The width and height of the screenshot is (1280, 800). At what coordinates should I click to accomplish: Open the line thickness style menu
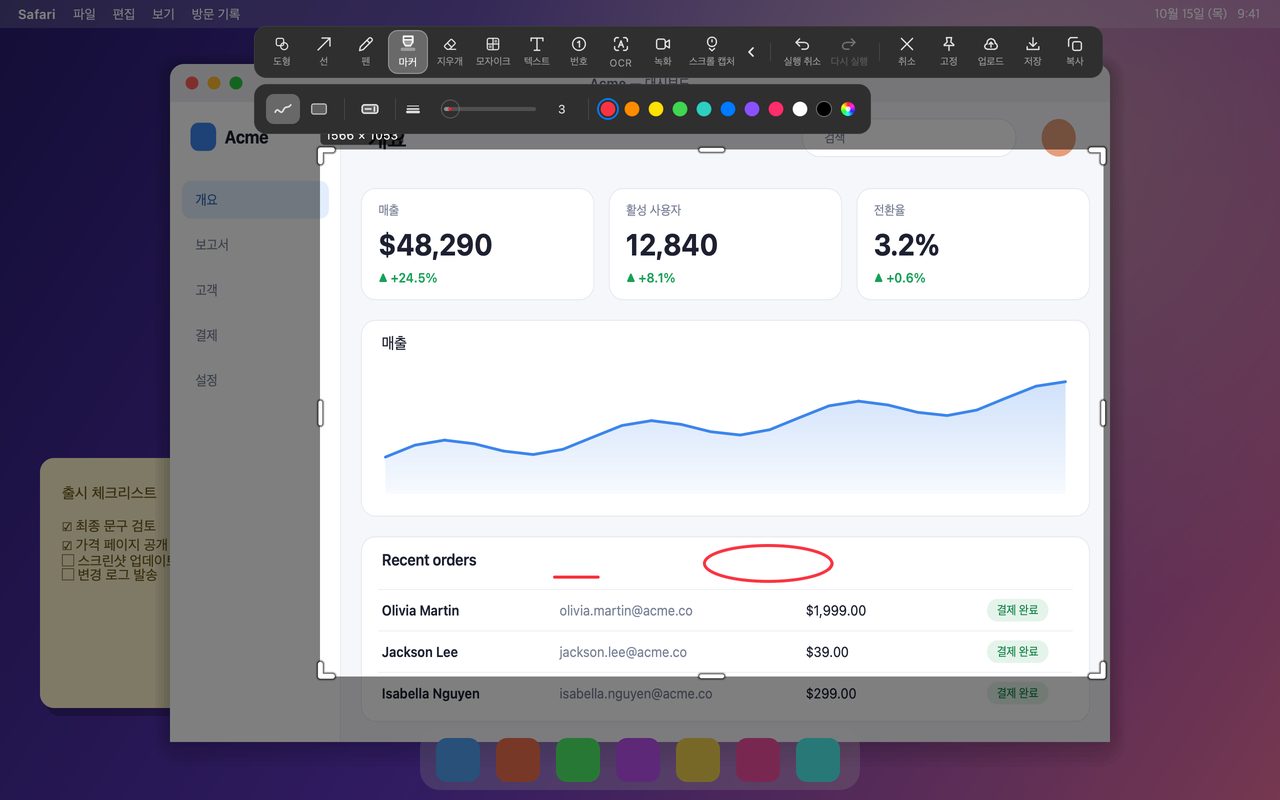tap(413, 109)
